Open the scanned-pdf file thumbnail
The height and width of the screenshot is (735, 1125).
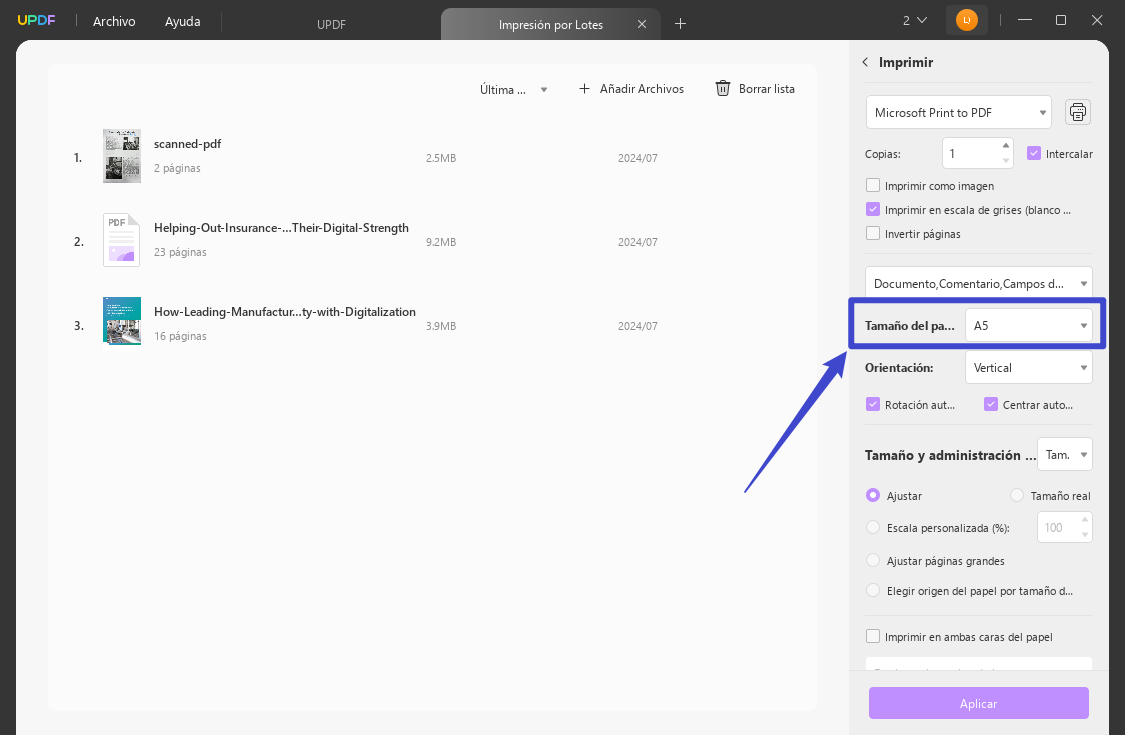tap(122, 156)
